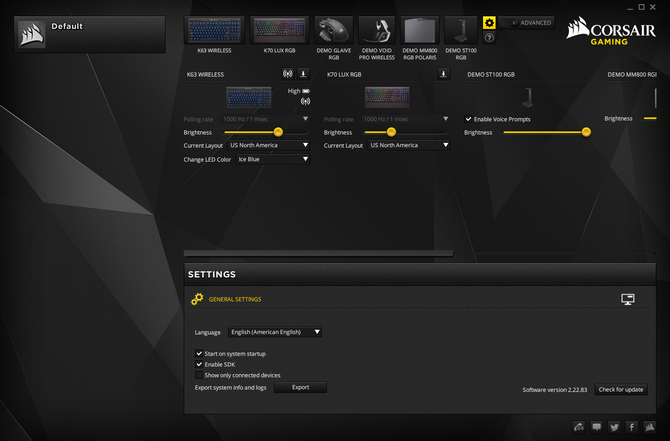Image resolution: width=670 pixels, height=441 pixels.
Task: Adjust the K63 Wireless Brightness slider
Action: point(278,132)
